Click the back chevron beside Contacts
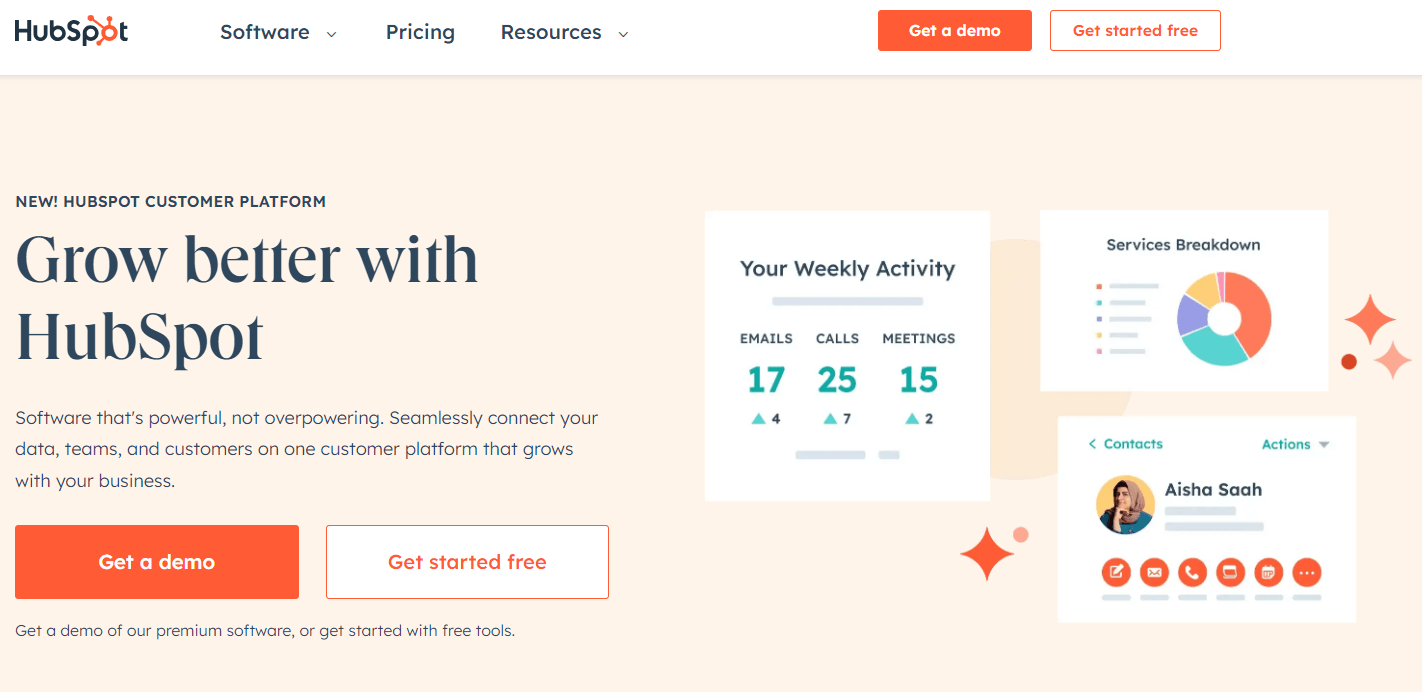The image size is (1422, 692). tap(1092, 443)
